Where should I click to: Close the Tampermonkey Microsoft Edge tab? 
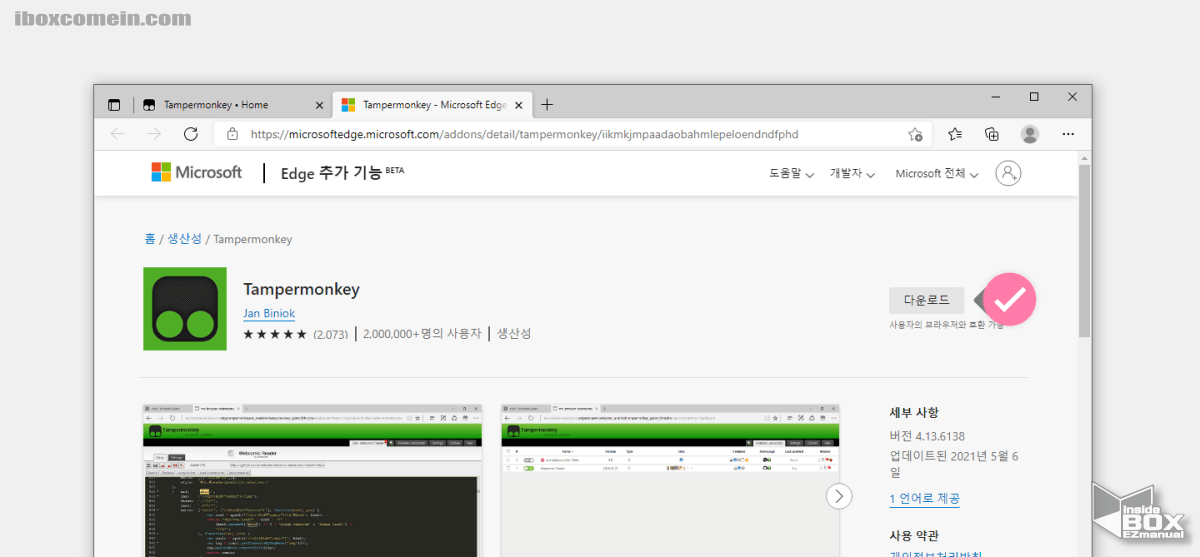[520, 104]
